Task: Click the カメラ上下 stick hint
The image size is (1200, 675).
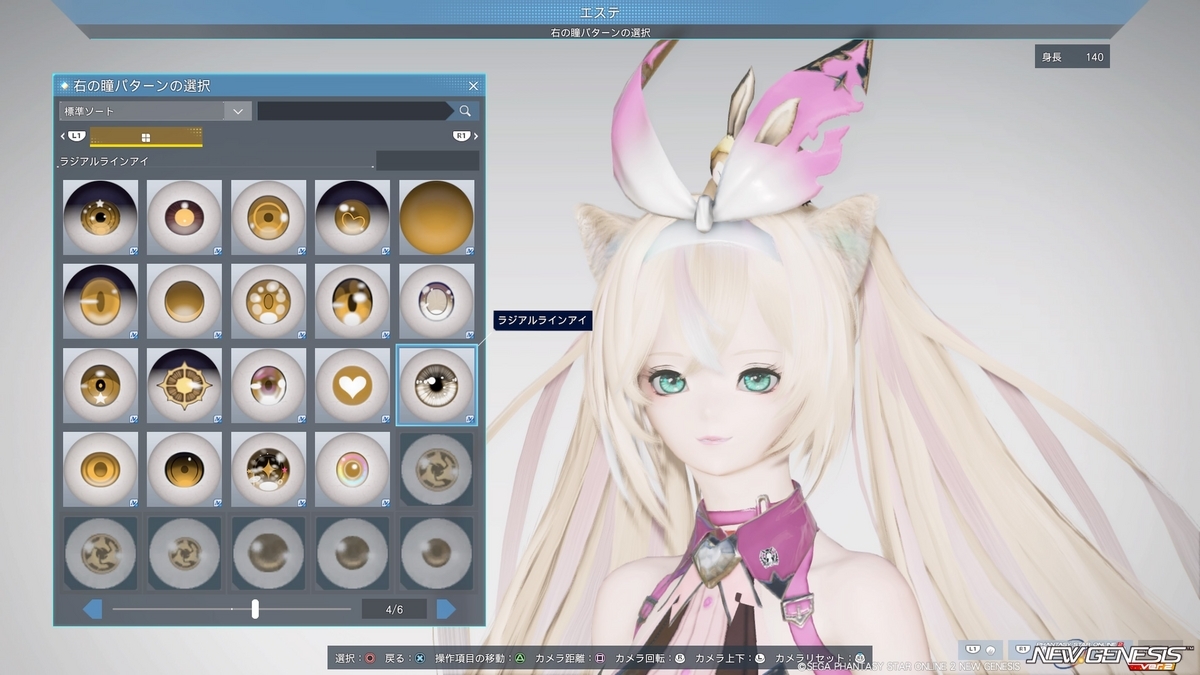Action: (x=730, y=659)
